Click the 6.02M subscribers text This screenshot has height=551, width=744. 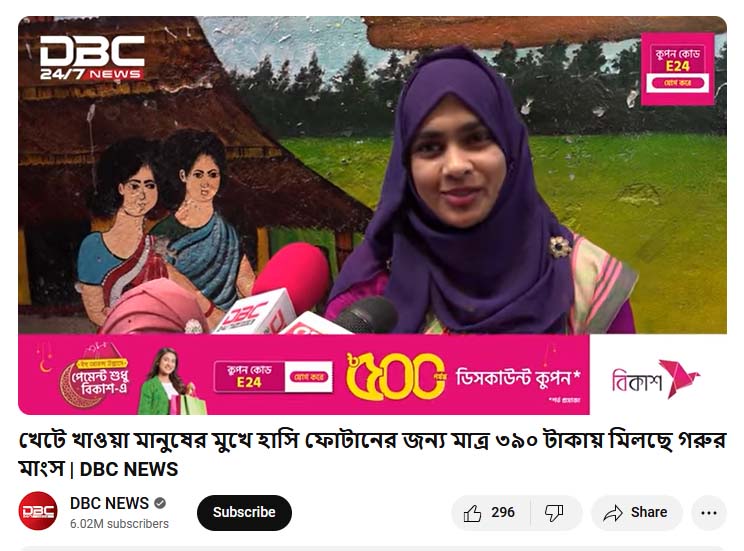(x=119, y=523)
